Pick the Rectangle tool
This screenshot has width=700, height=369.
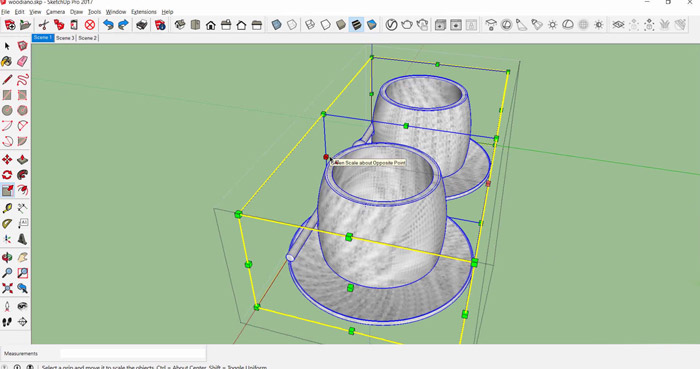coord(7,95)
